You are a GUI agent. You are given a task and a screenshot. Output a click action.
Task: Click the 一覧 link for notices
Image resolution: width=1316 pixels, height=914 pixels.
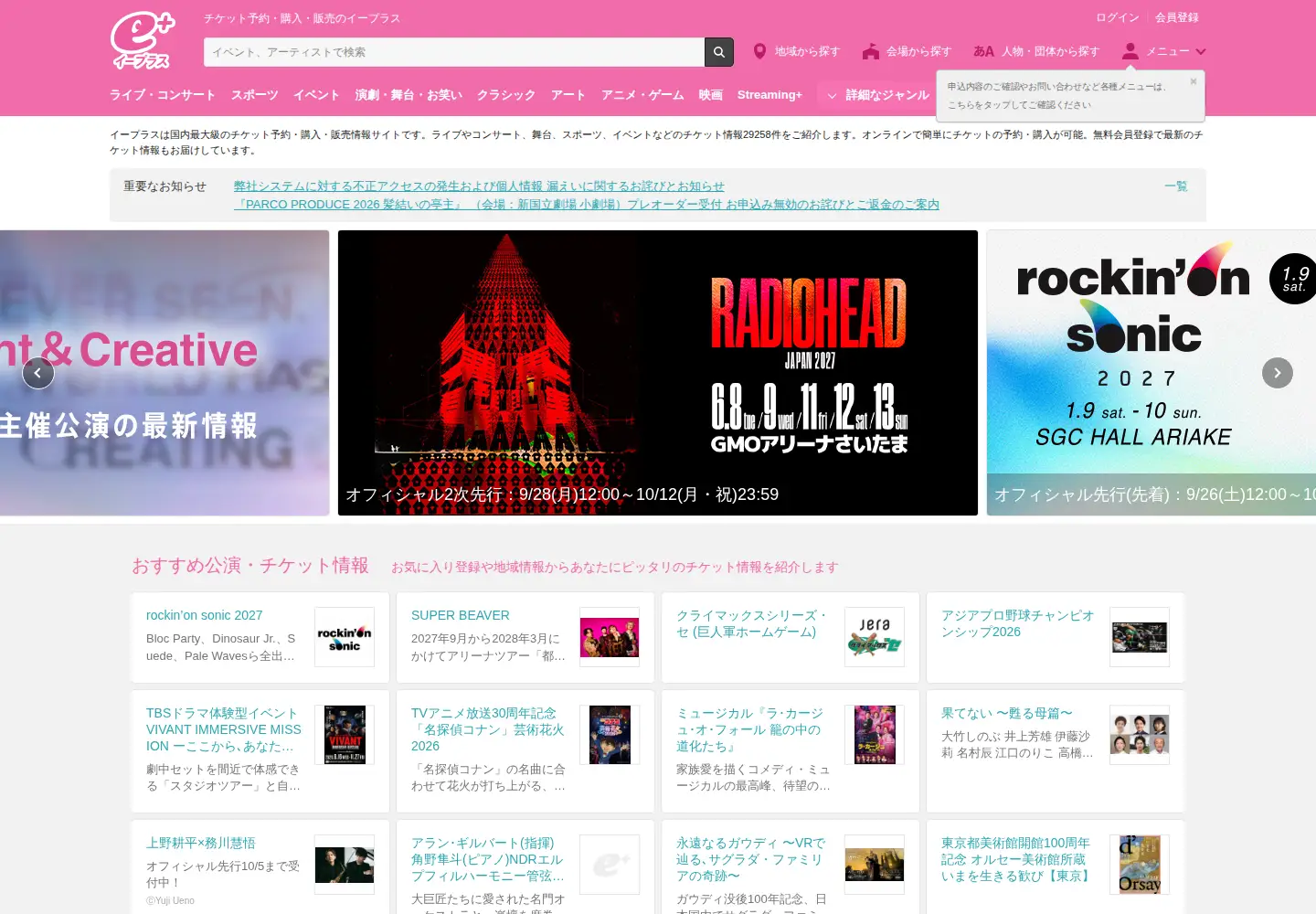(1176, 186)
